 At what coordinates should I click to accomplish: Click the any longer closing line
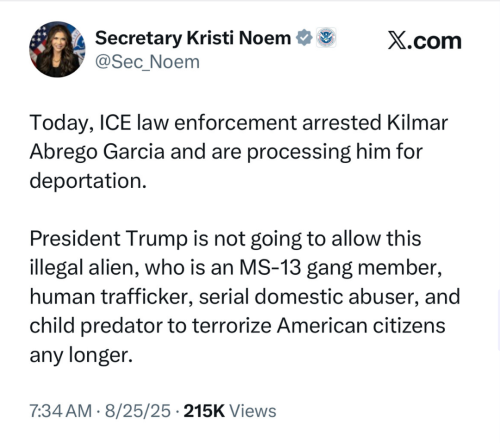(x=81, y=355)
